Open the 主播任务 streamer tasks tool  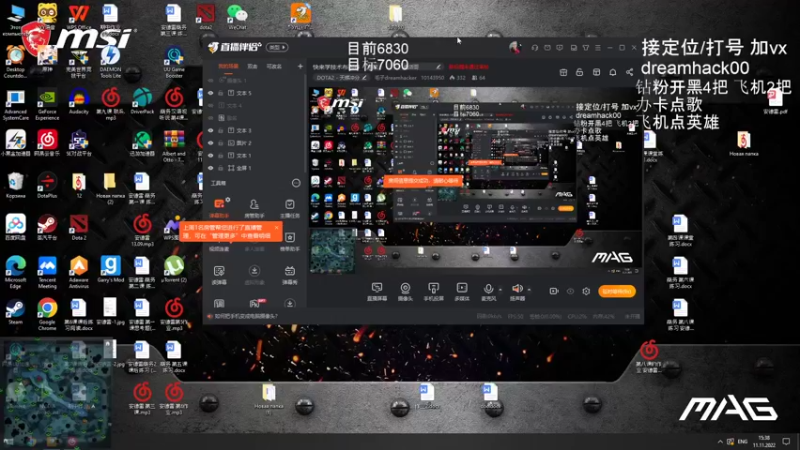tap(289, 208)
